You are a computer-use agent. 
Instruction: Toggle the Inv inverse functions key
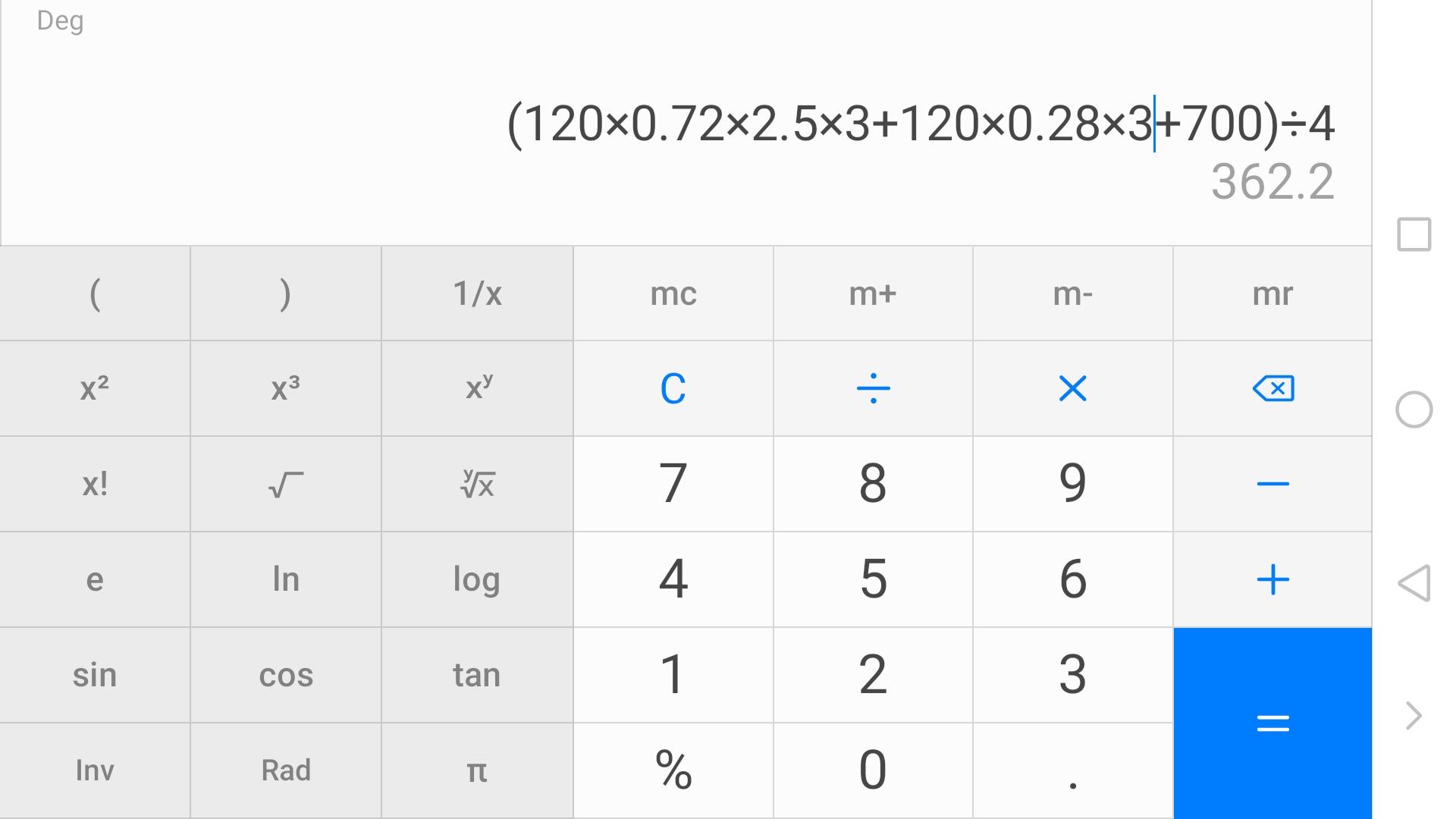[95, 770]
